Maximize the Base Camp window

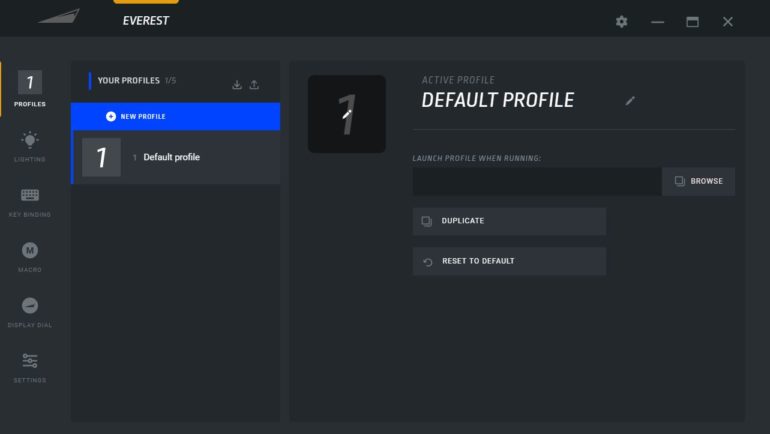692,22
